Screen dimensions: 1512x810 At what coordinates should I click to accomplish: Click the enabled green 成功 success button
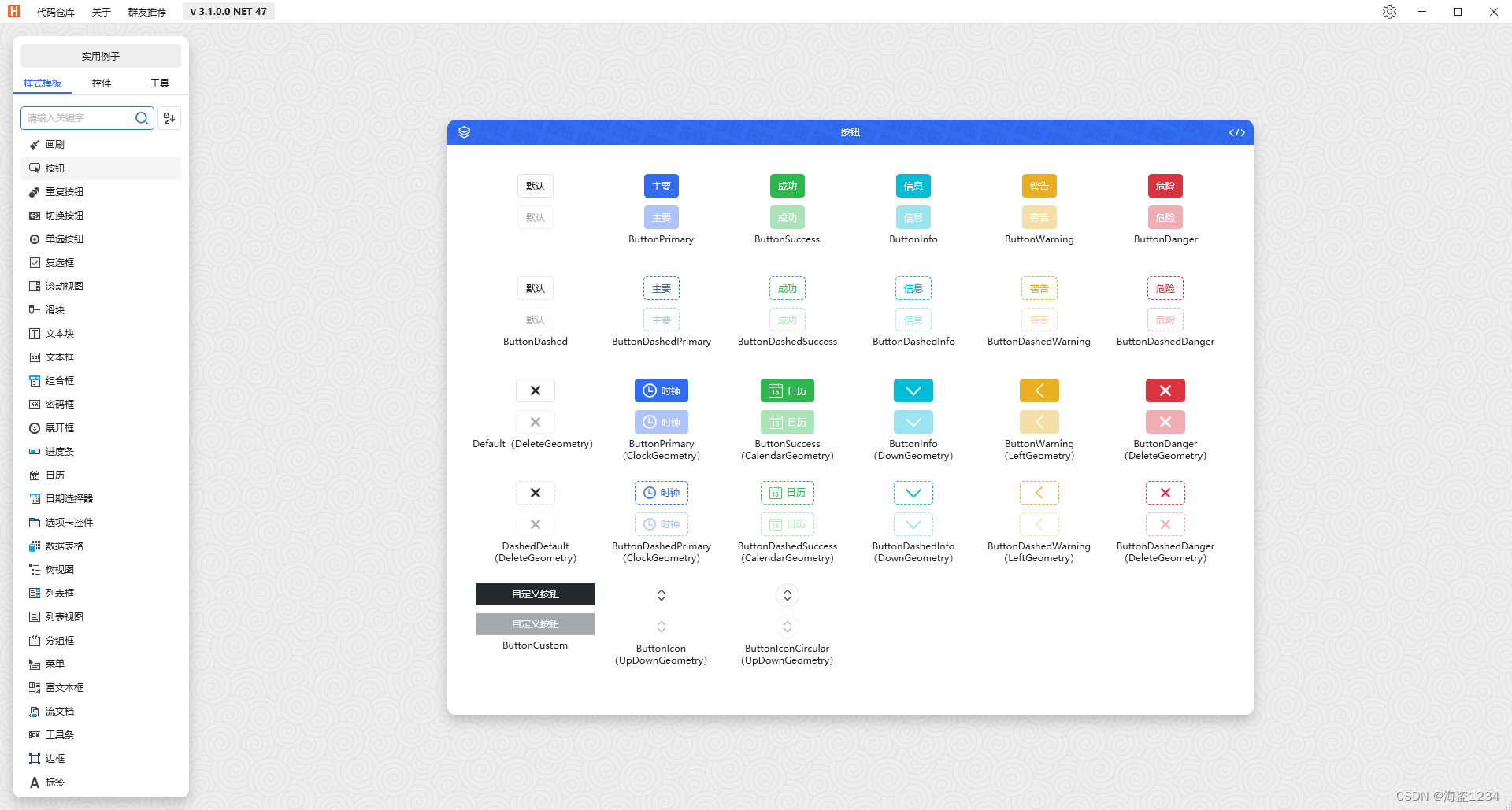click(787, 186)
